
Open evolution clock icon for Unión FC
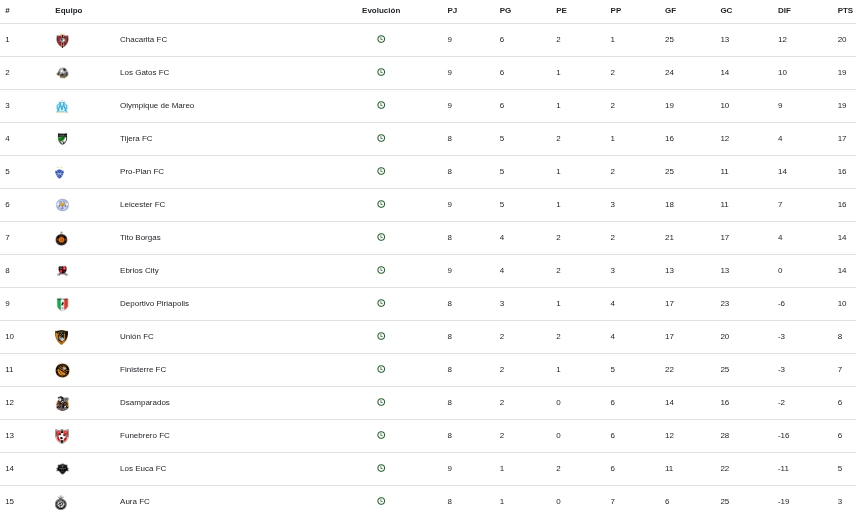[381, 336]
